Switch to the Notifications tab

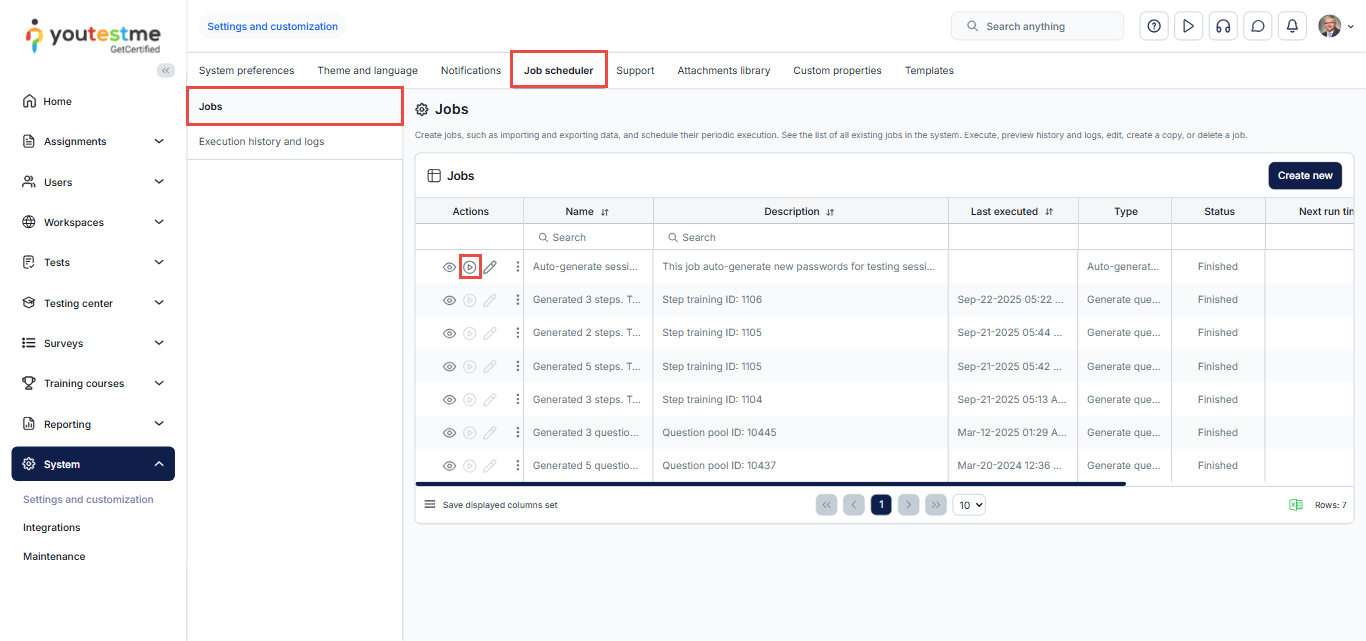tap(470, 71)
